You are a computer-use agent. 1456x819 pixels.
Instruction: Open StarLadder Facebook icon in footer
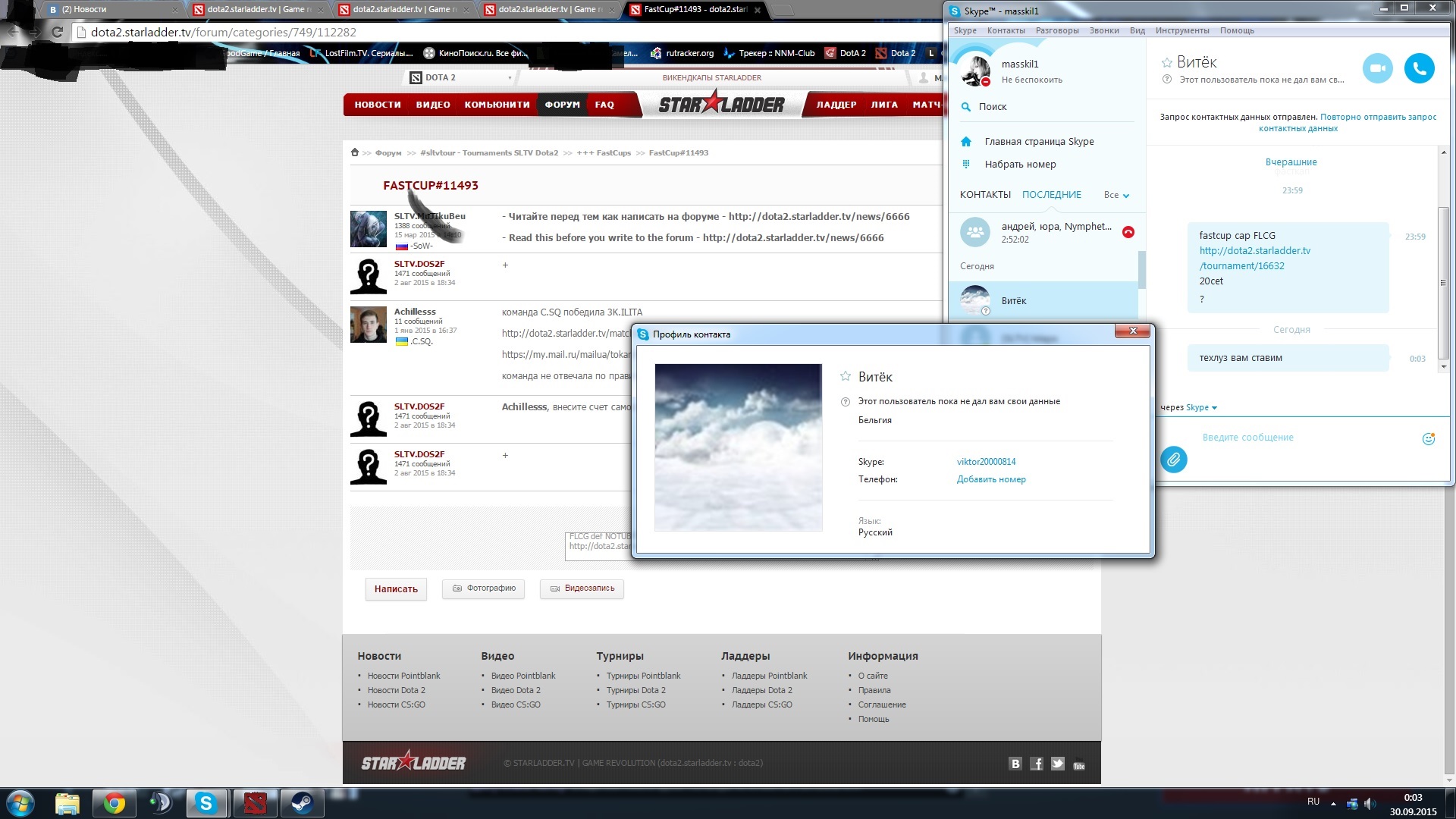1037,764
